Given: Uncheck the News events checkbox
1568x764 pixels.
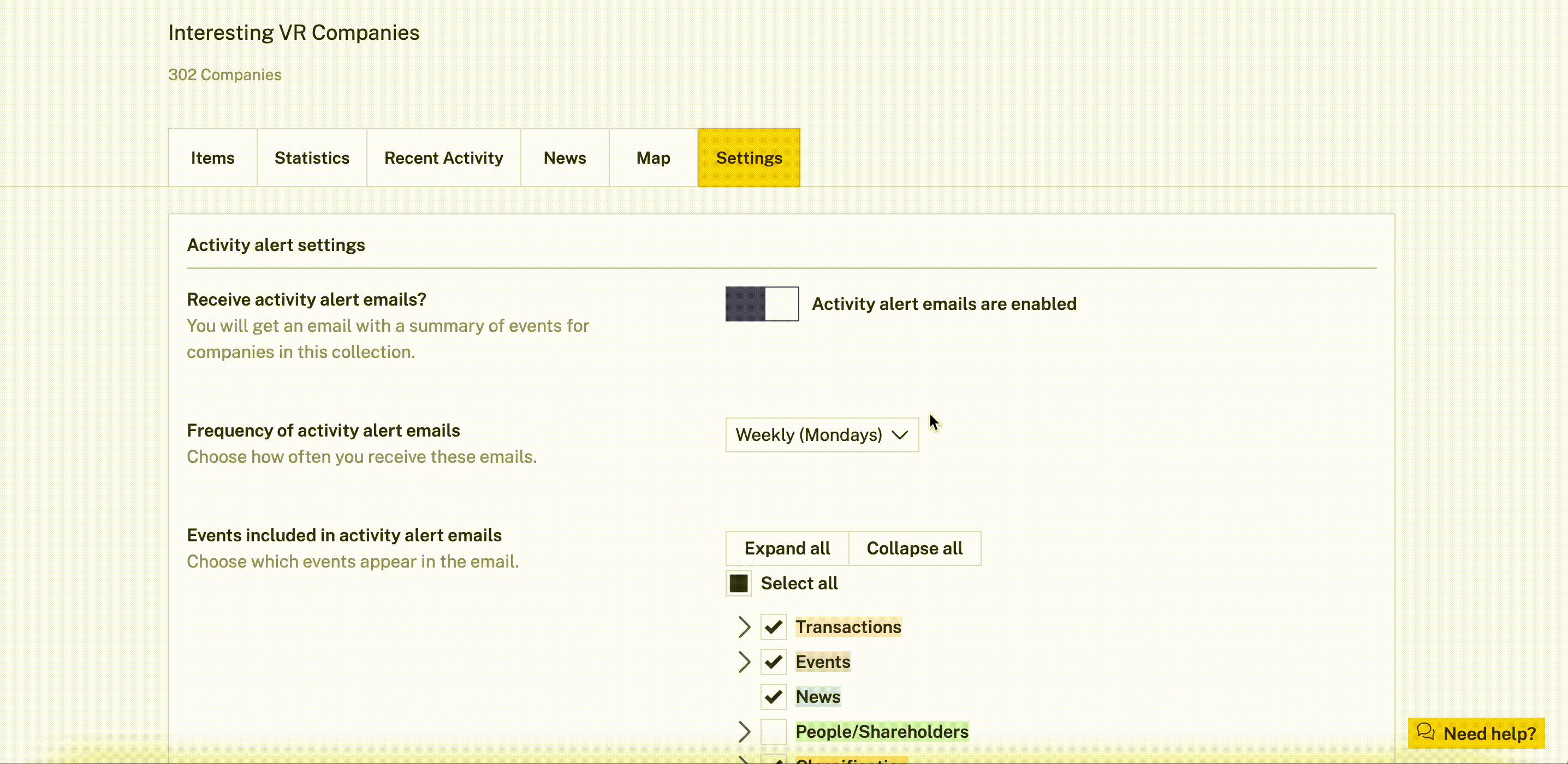Looking at the screenshot, I should pyautogui.click(x=773, y=696).
